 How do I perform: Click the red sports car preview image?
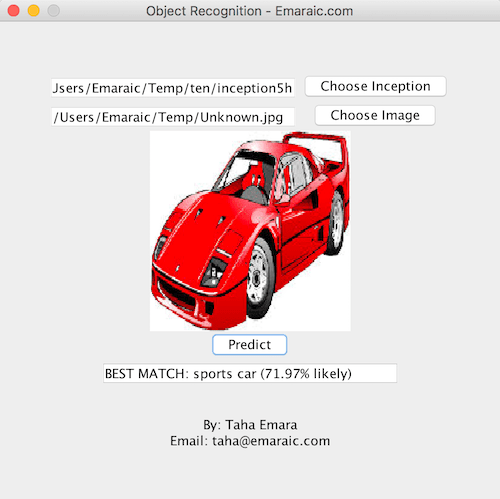[x=250, y=231]
